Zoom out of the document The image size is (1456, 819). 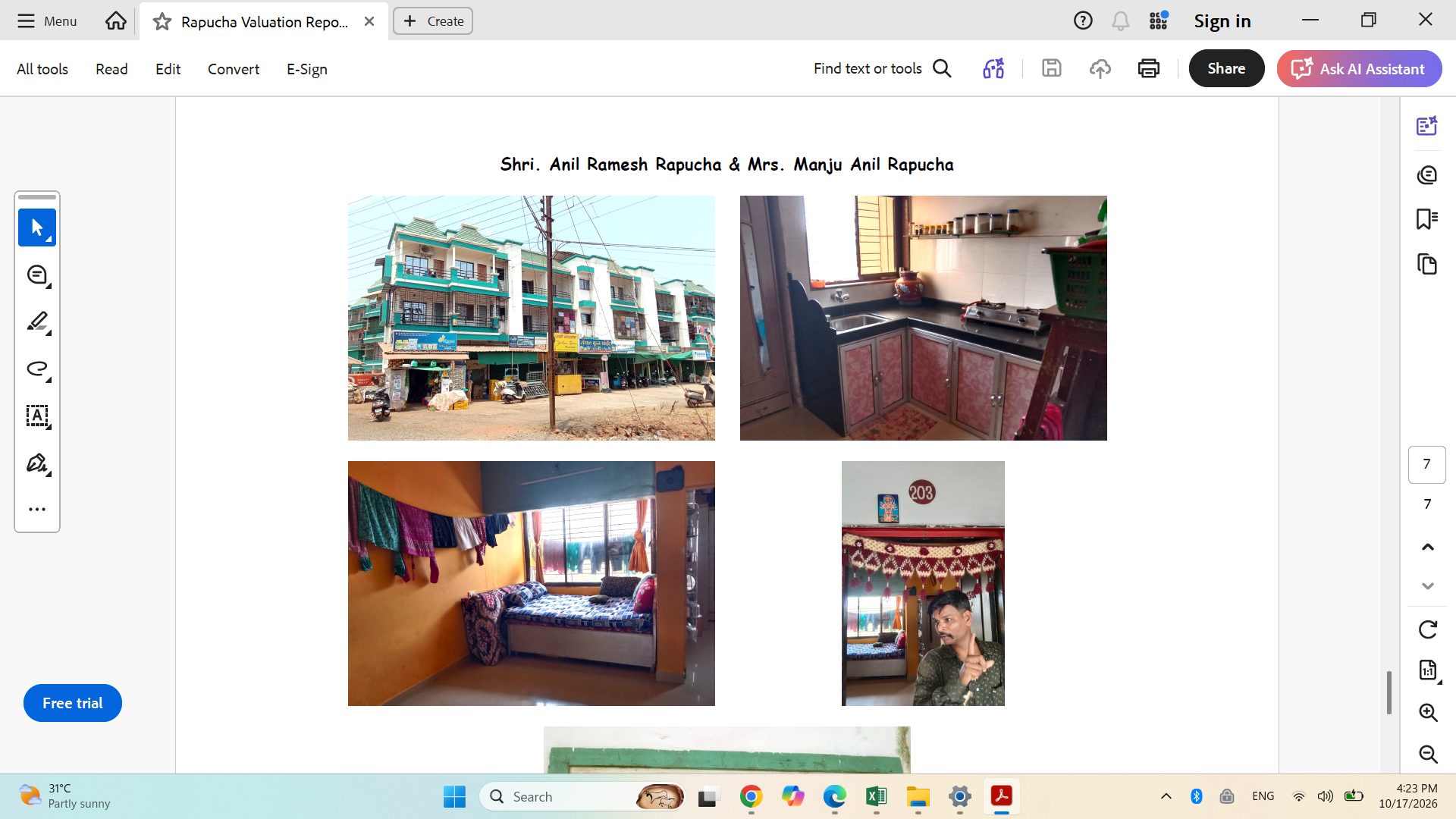point(1428,754)
